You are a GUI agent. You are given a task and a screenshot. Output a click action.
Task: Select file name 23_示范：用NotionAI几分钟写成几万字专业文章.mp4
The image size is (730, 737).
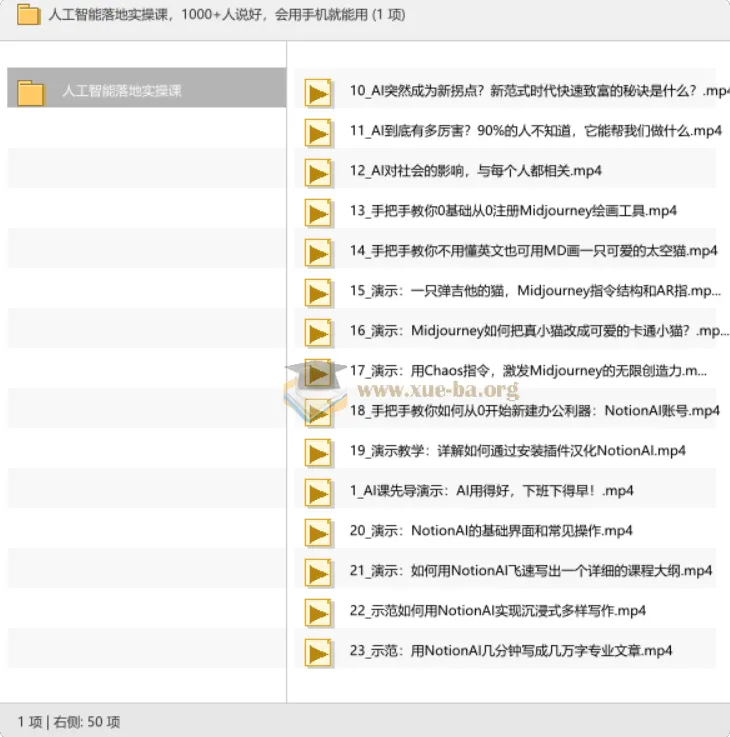pyautogui.click(x=511, y=650)
